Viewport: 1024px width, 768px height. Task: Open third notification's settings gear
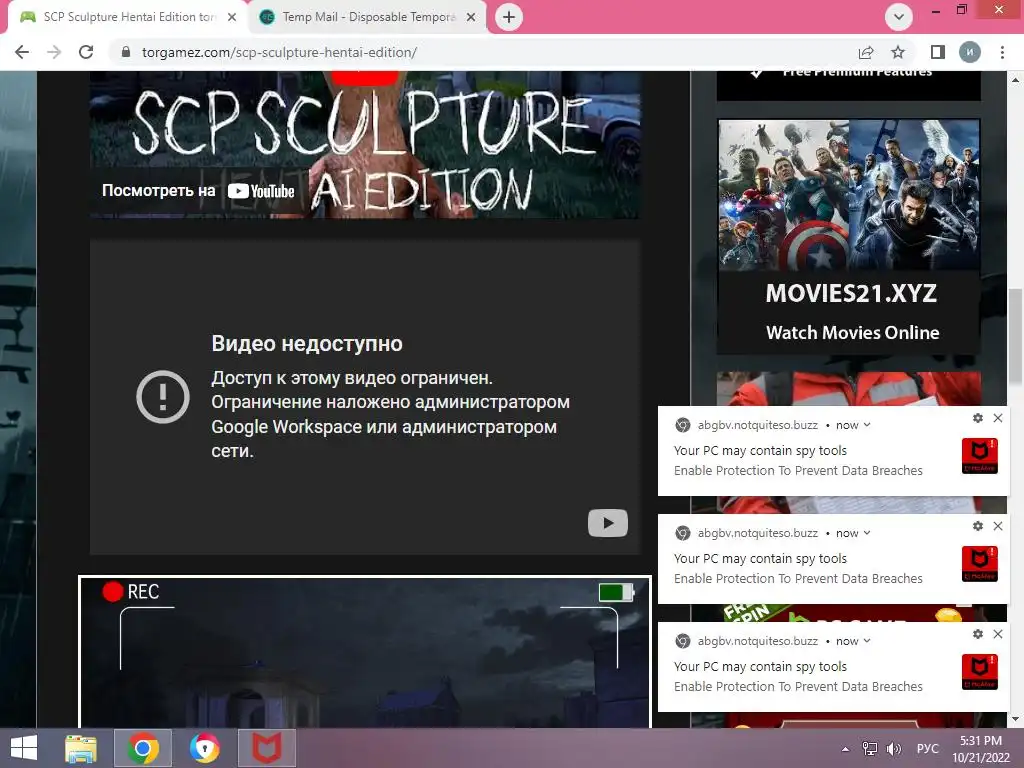(x=978, y=633)
